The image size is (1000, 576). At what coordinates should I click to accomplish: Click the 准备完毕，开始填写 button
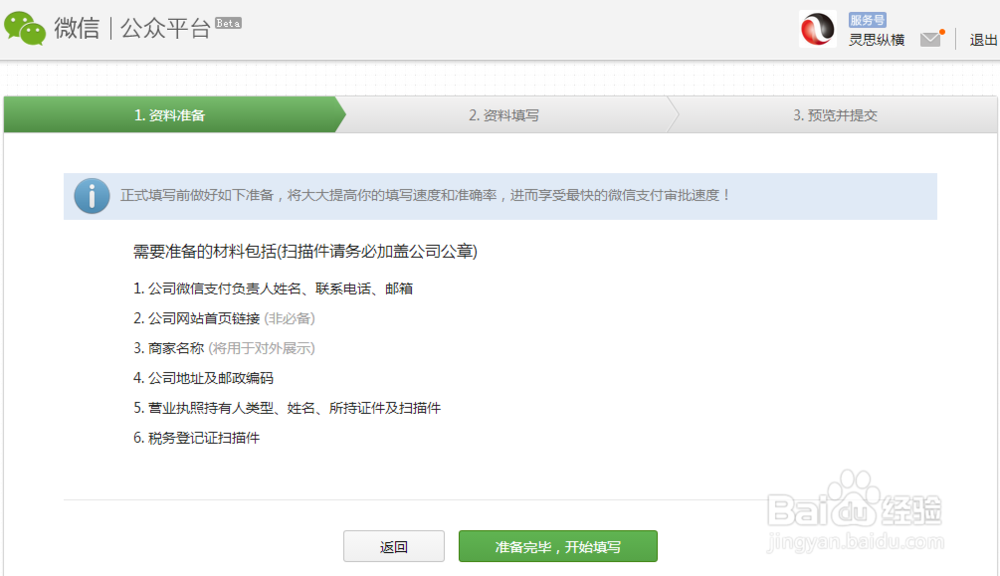click(557, 546)
